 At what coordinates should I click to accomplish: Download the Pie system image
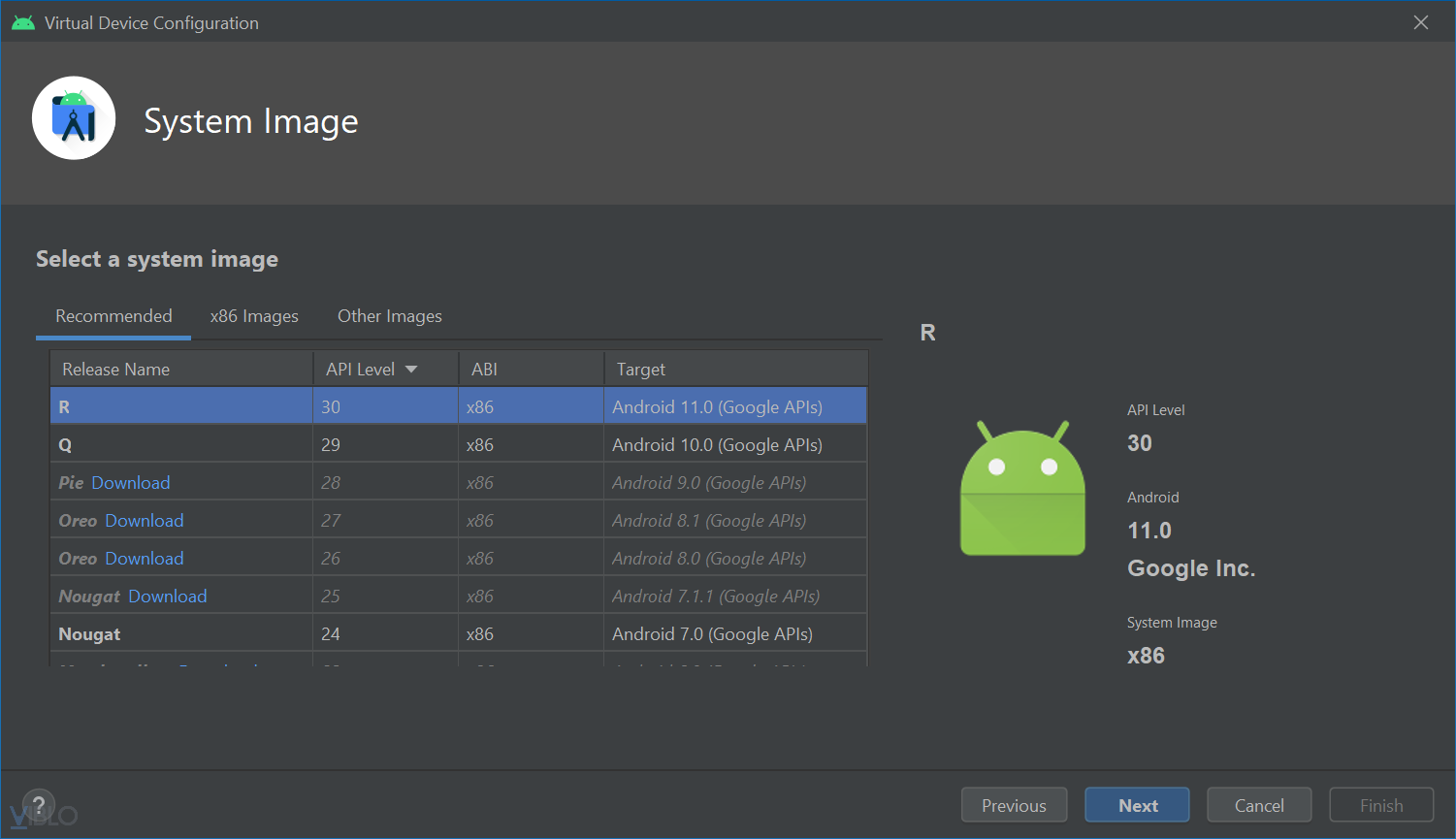[x=130, y=483]
